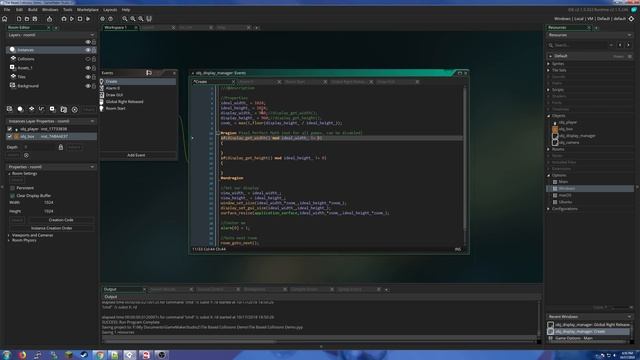Click the Creation Code button
Viewport: 640px width, 360px height.
61,220
